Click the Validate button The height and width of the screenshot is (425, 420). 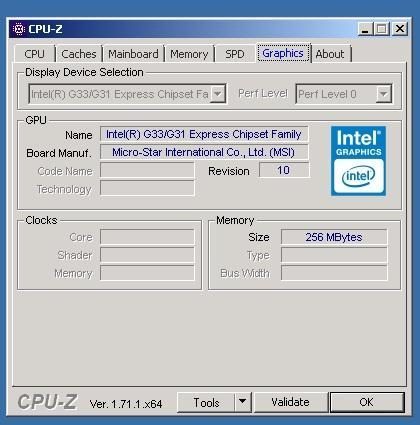[x=290, y=402]
